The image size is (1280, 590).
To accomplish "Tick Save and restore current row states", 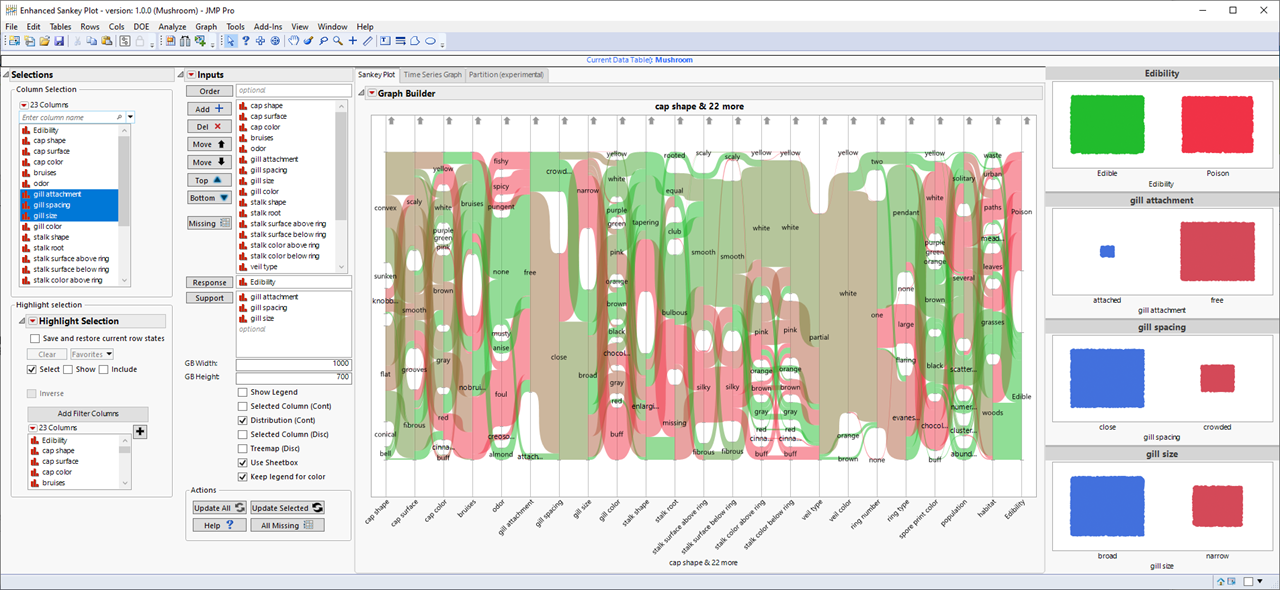I will click(35, 339).
